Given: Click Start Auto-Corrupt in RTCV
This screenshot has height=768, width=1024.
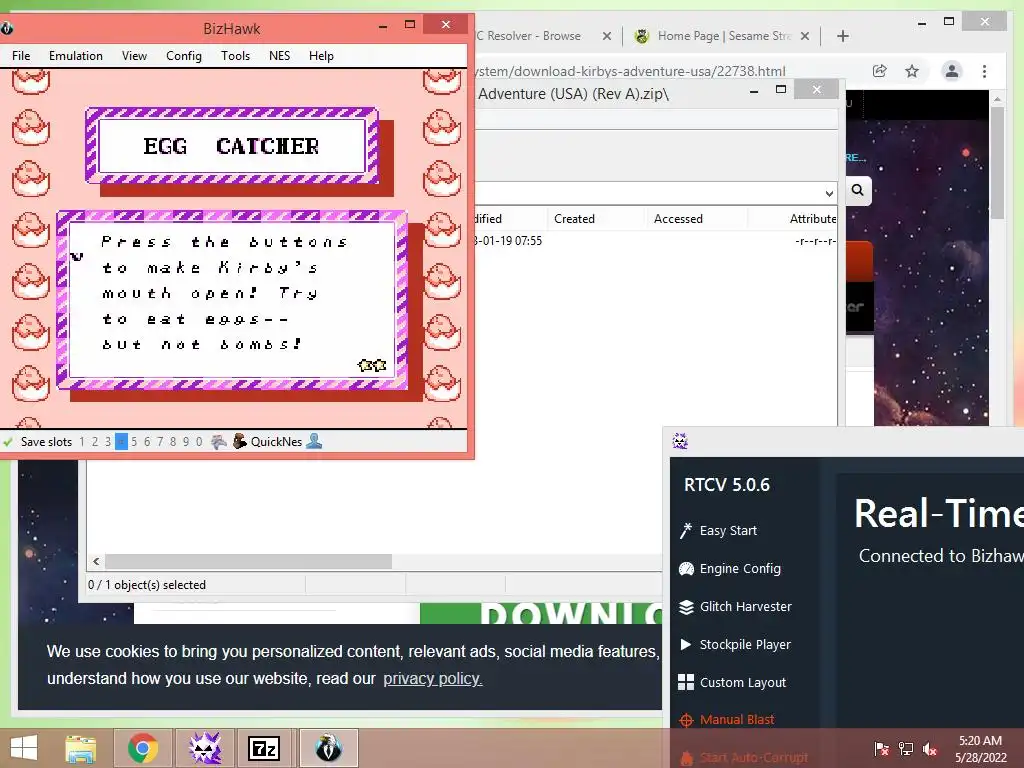Looking at the screenshot, I should click(754, 758).
